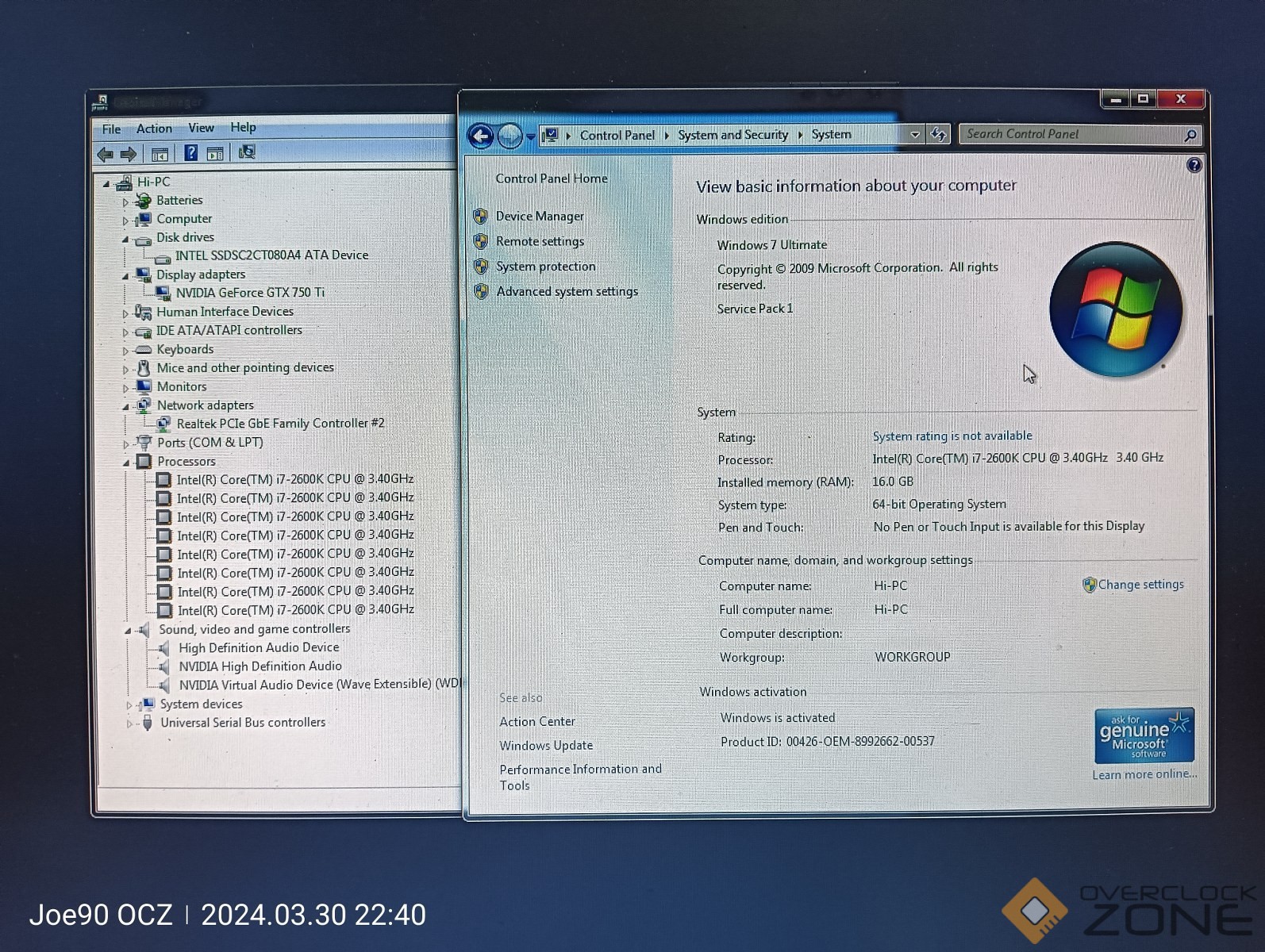The width and height of the screenshot is (1265, 952).
Task: Open the View menu in Device Manager
Action: click(x=201, y=128)
